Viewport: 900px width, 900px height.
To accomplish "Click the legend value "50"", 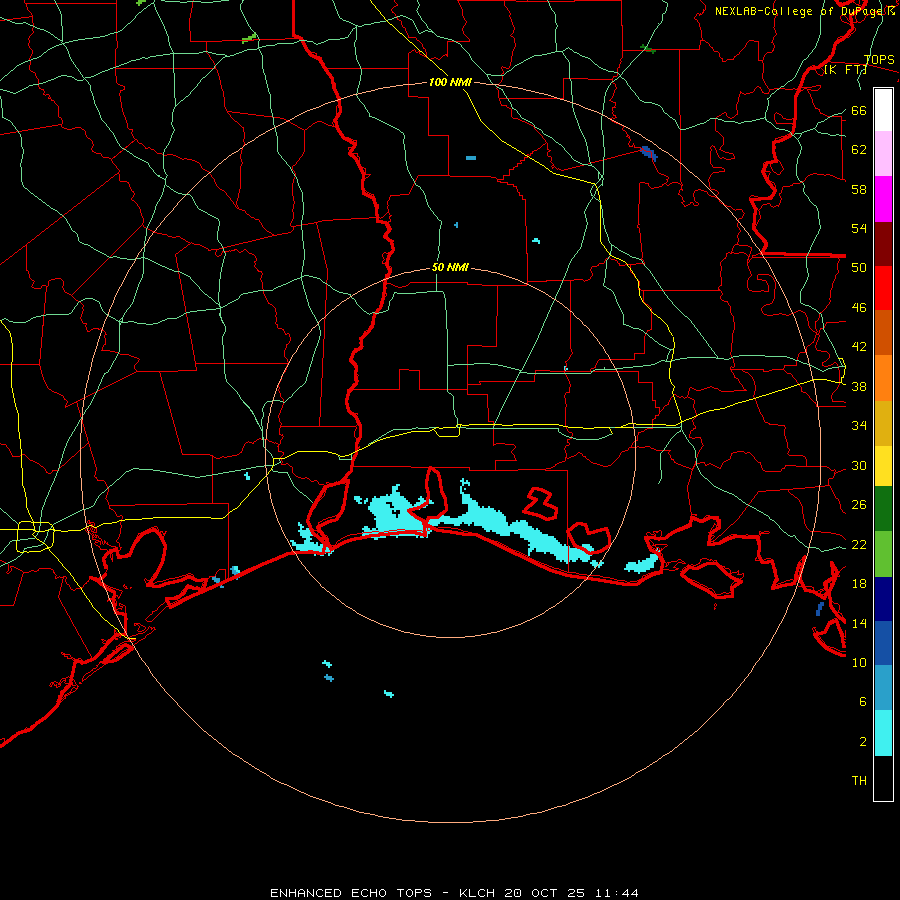I will (x=859, y=268).
